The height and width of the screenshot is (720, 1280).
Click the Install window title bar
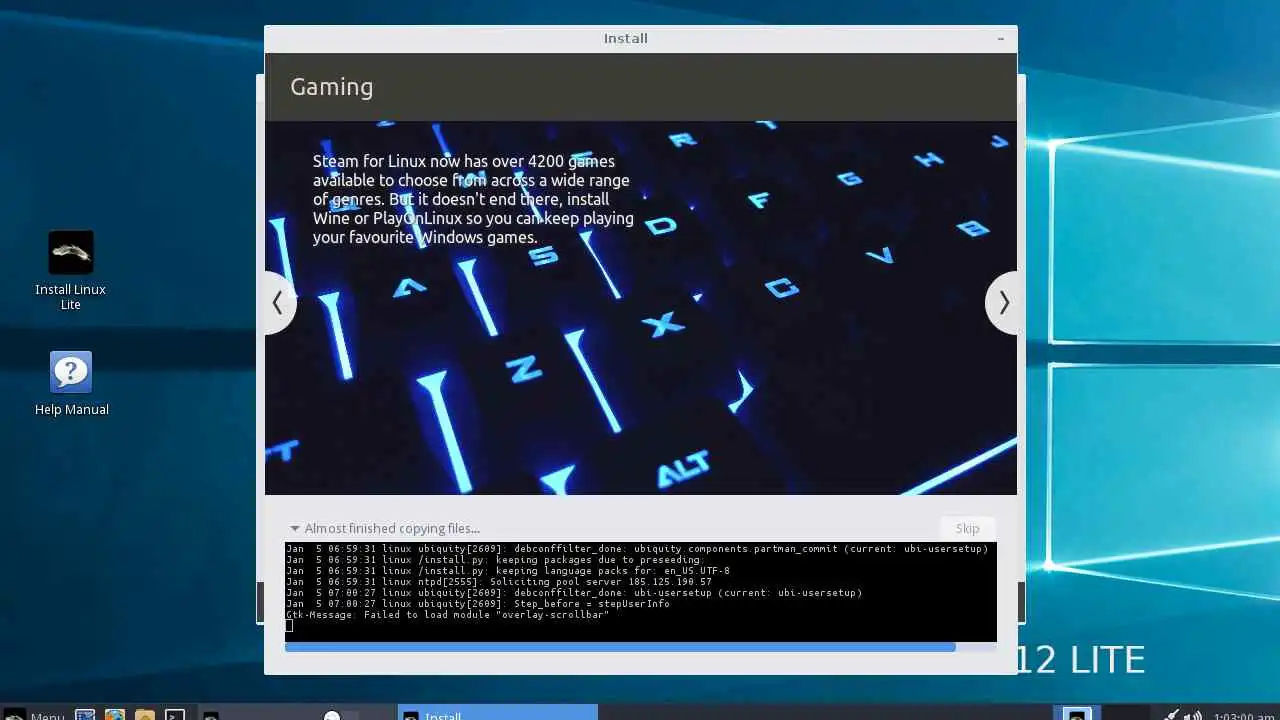(640, 38)
